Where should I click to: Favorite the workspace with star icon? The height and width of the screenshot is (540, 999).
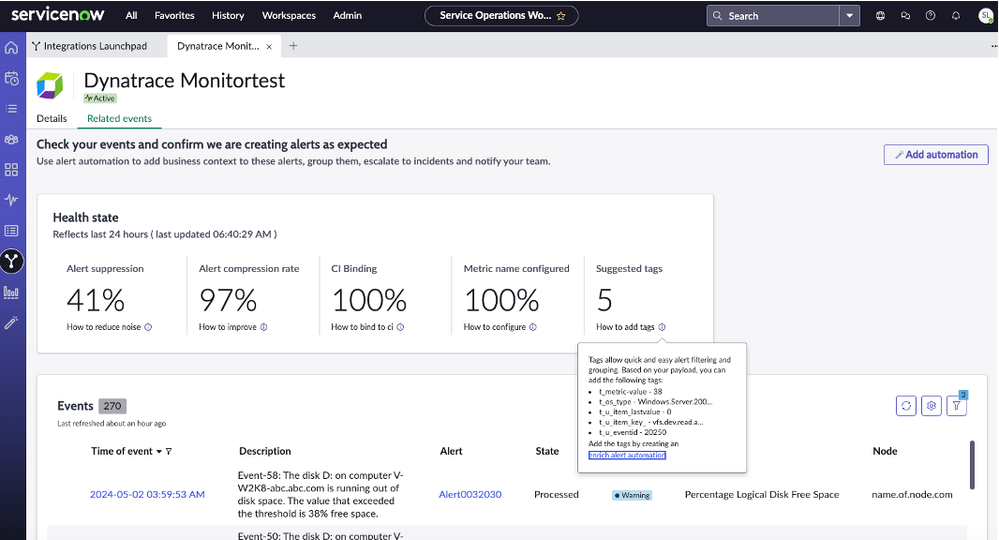click(561, 16)
